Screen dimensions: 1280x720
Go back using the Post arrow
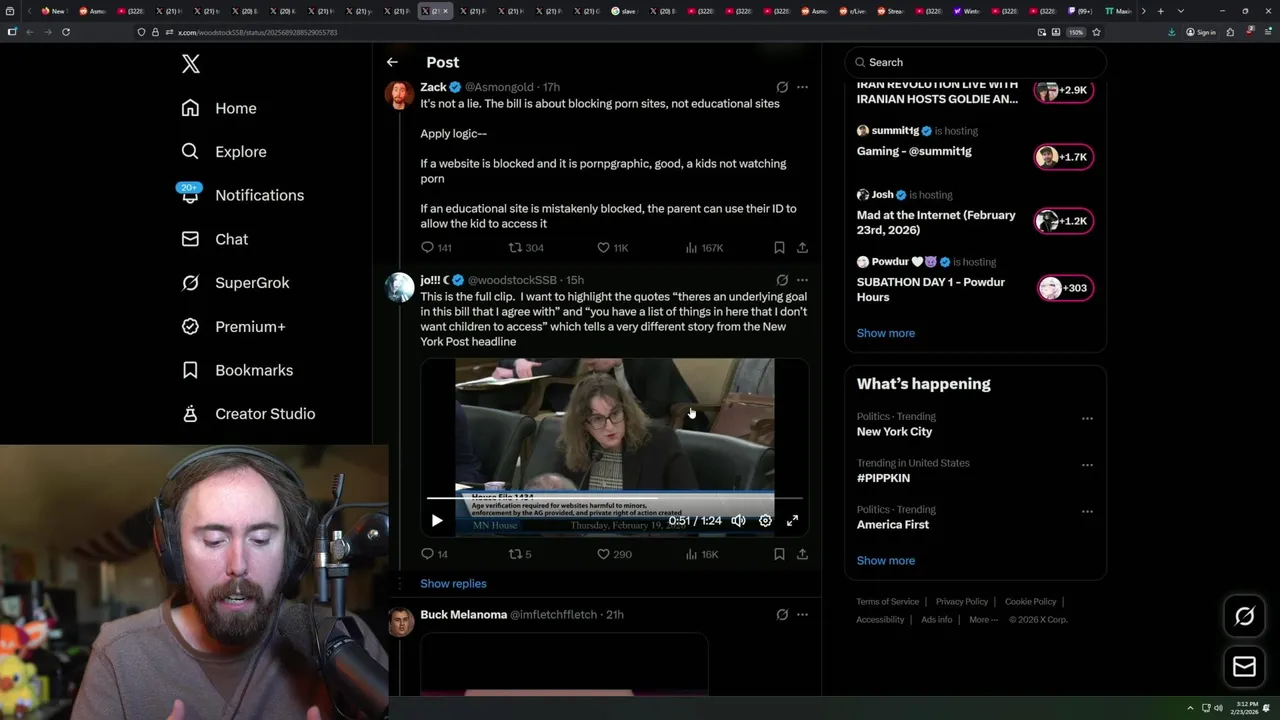pyautogui.click(x=392, y=62)
